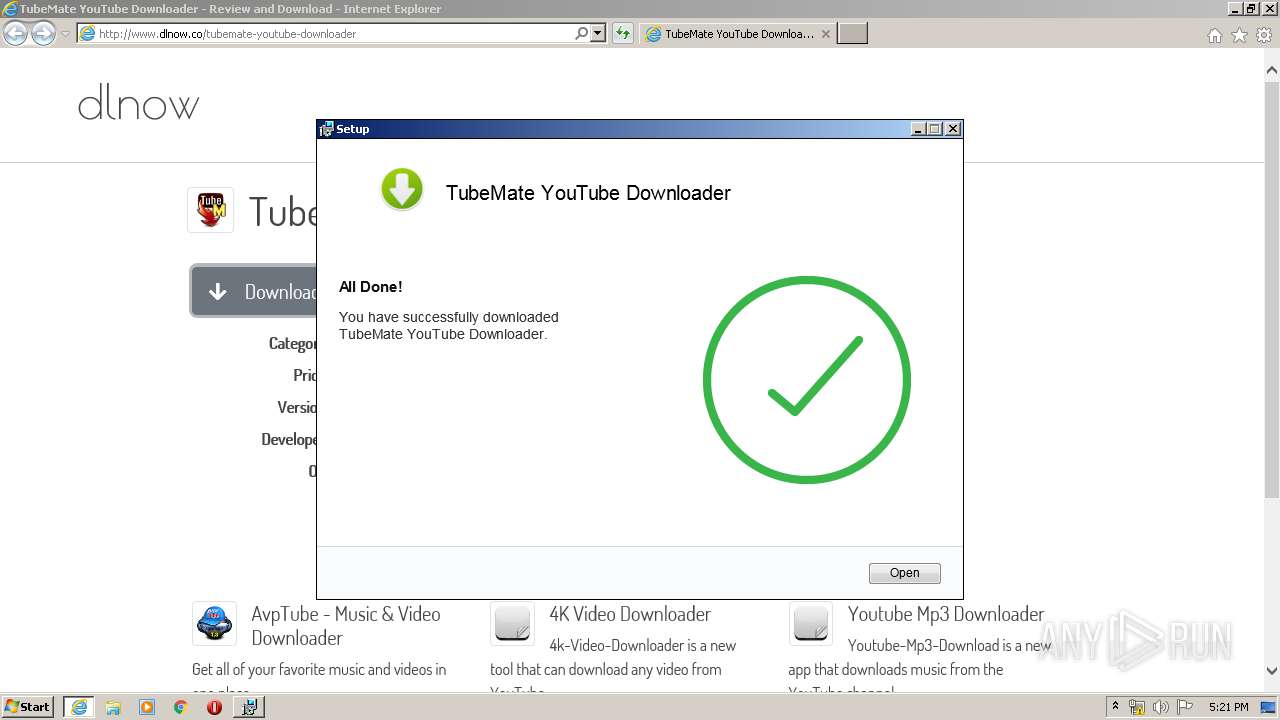Viewport: 1280px width, 720px height.
Task: Open Google Chrome from taskbar
Action: [181, 707]
